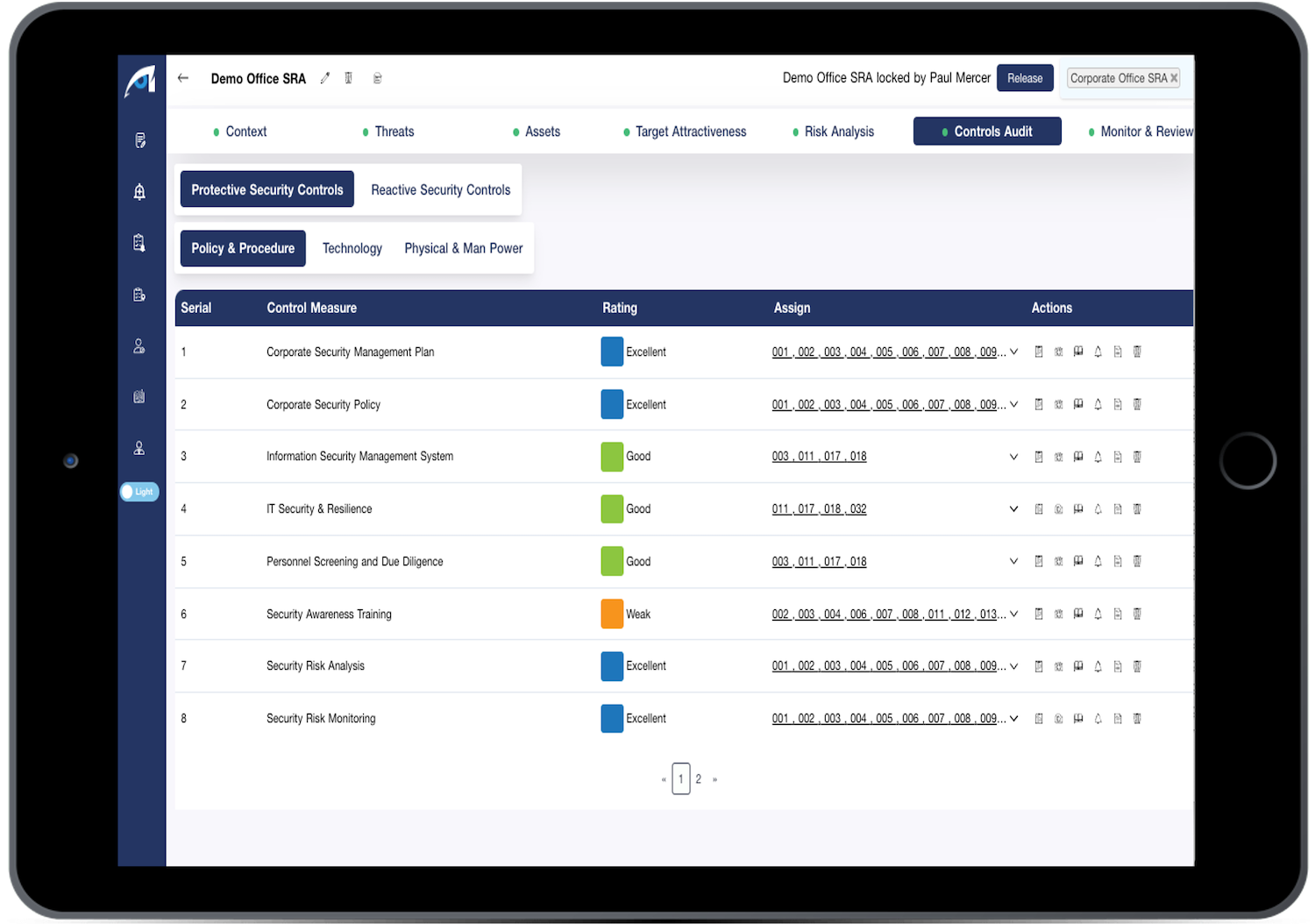Screen dimensions: 1315x924
Task: Click the trash icon beside Demo Office SRA title
Action: click(x=349, y=78)
